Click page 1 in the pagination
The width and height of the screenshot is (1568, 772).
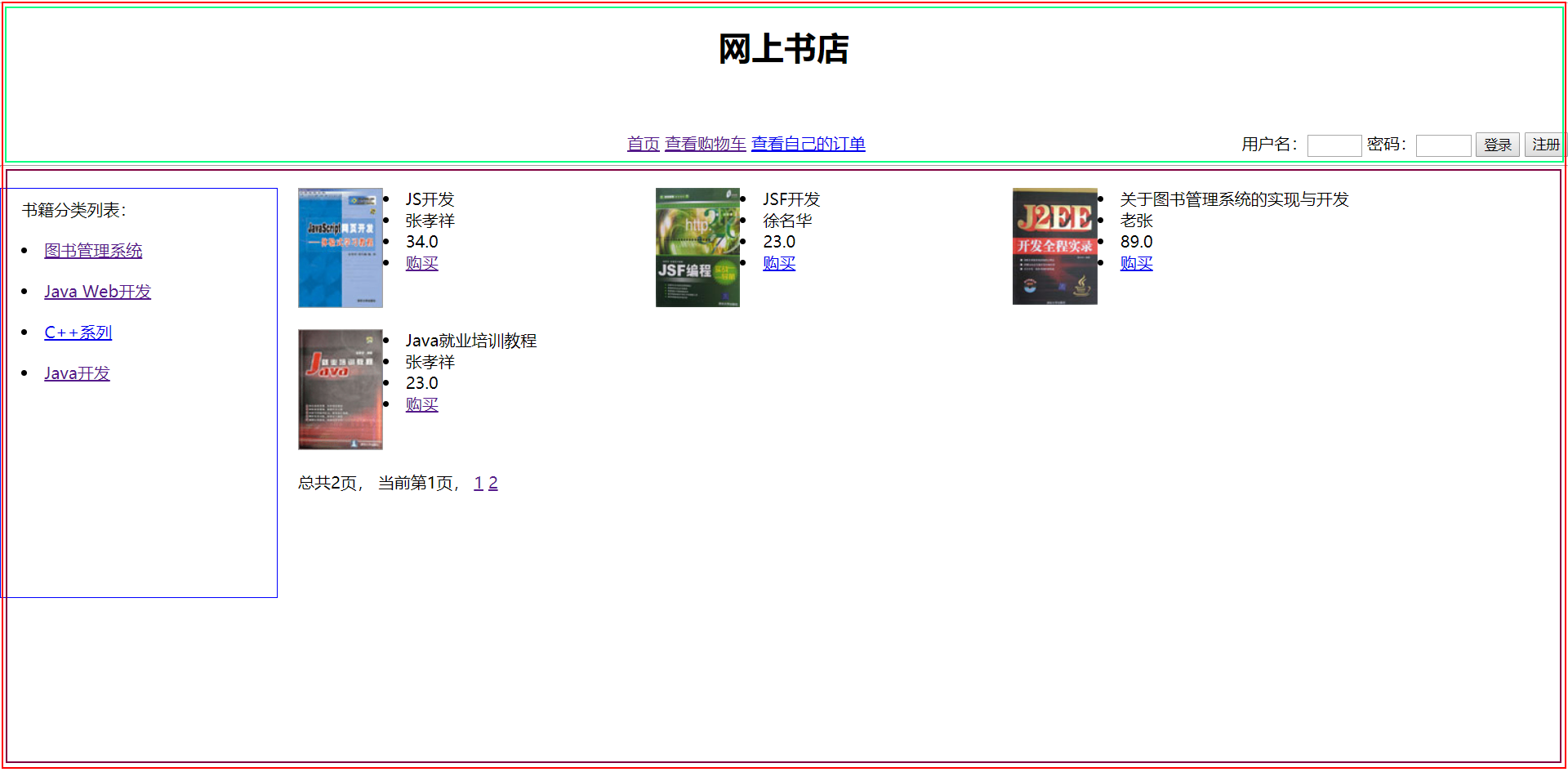(x=479, y=483)
